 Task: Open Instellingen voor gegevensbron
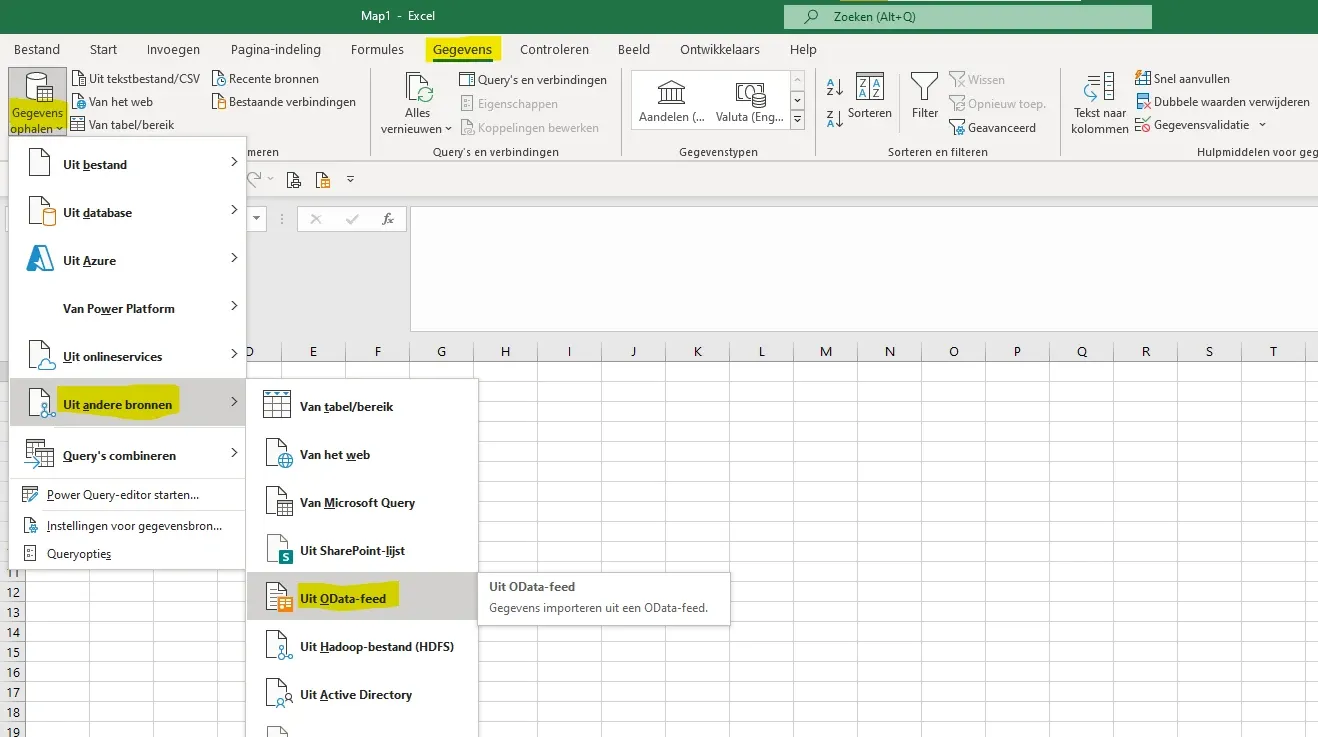tap(127, 525)
